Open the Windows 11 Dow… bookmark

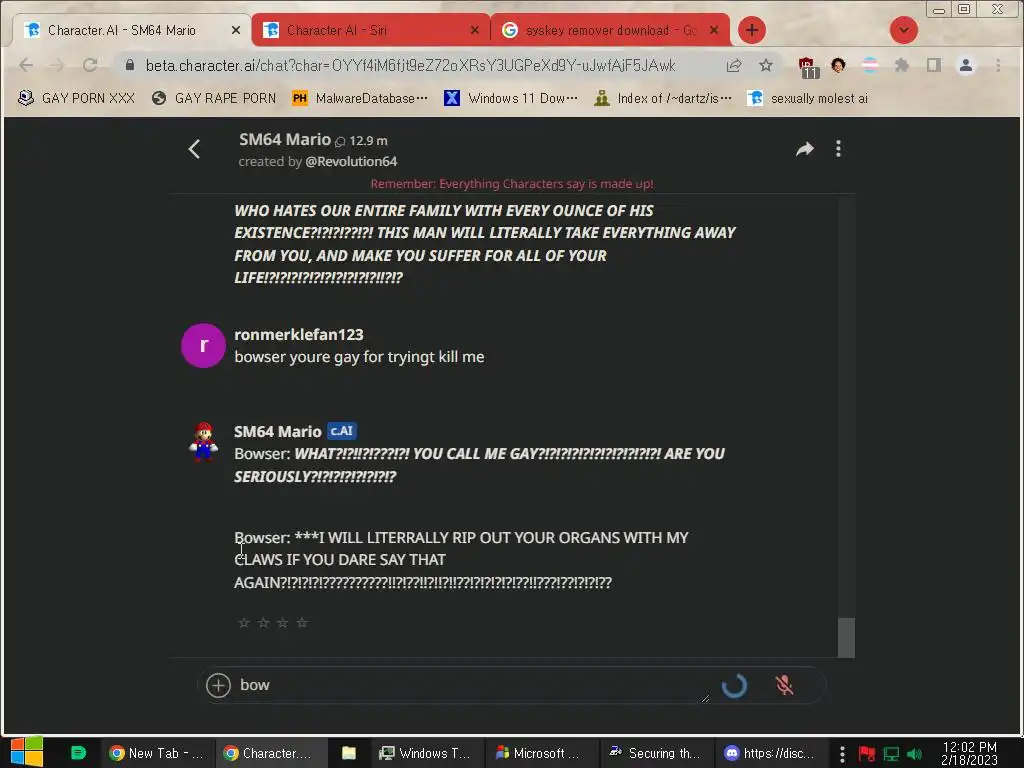point(511,98)
